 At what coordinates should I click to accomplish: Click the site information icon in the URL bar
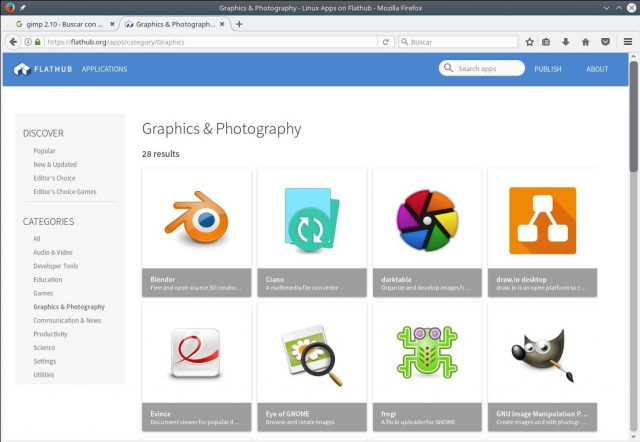click(28, 42)
